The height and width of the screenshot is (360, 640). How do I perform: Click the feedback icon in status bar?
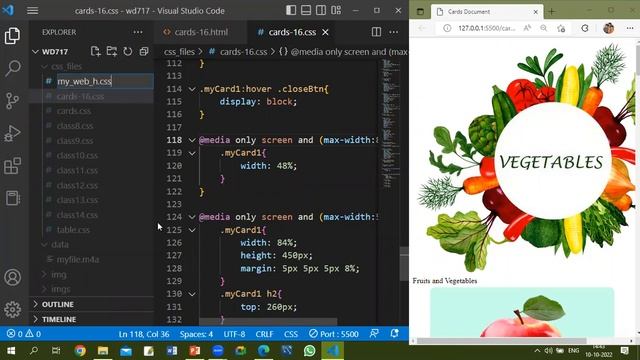click(x=374, y=333)
